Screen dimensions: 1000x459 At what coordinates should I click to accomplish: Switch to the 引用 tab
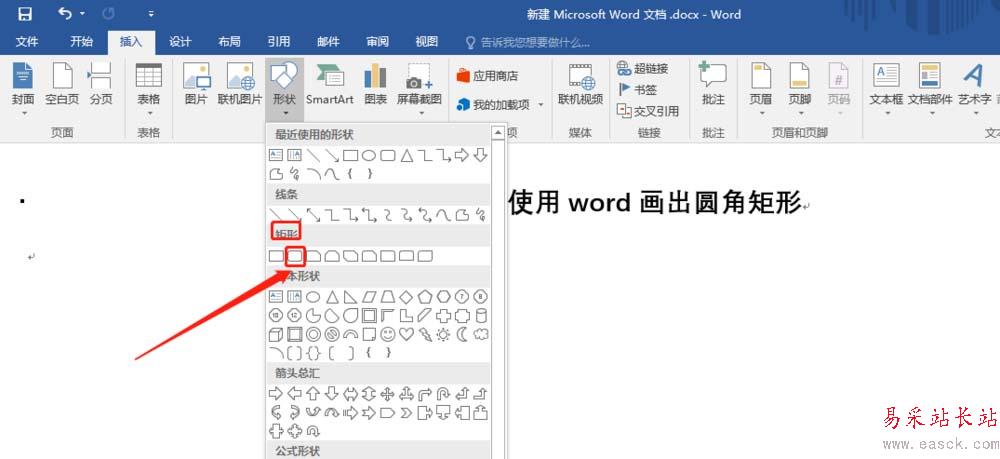tap(279, 42)
